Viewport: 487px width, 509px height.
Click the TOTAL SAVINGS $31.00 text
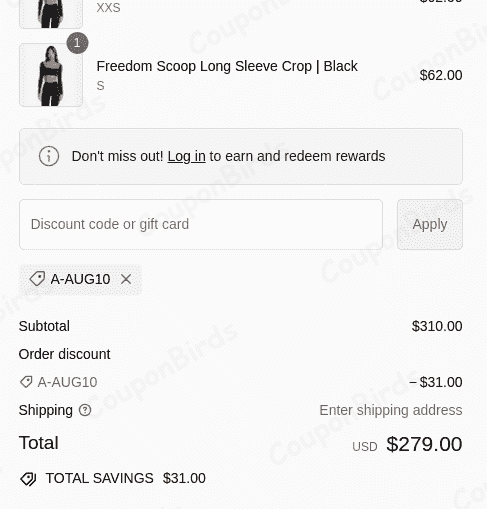126,478
